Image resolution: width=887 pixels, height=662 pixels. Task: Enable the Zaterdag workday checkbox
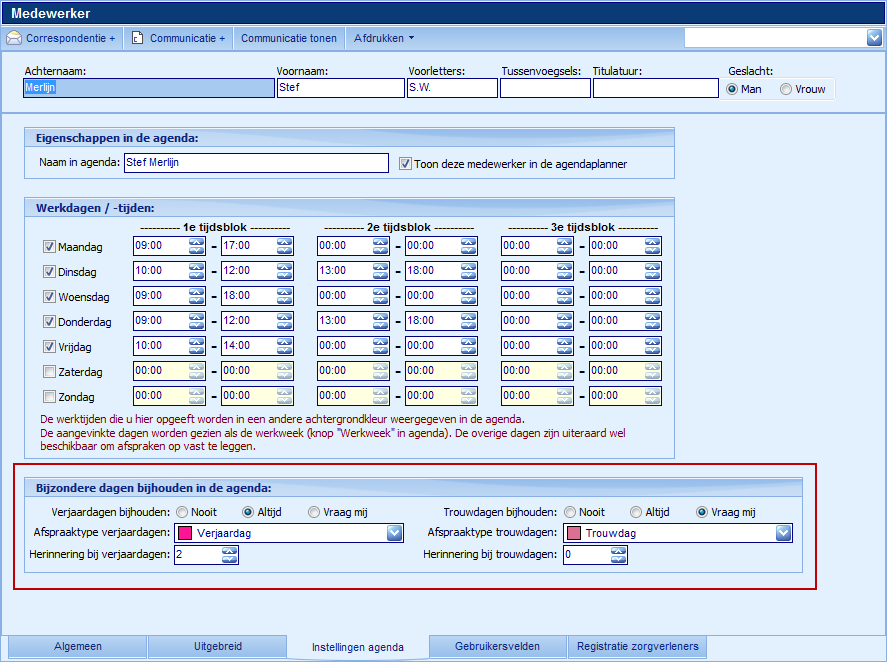(49, 371)
